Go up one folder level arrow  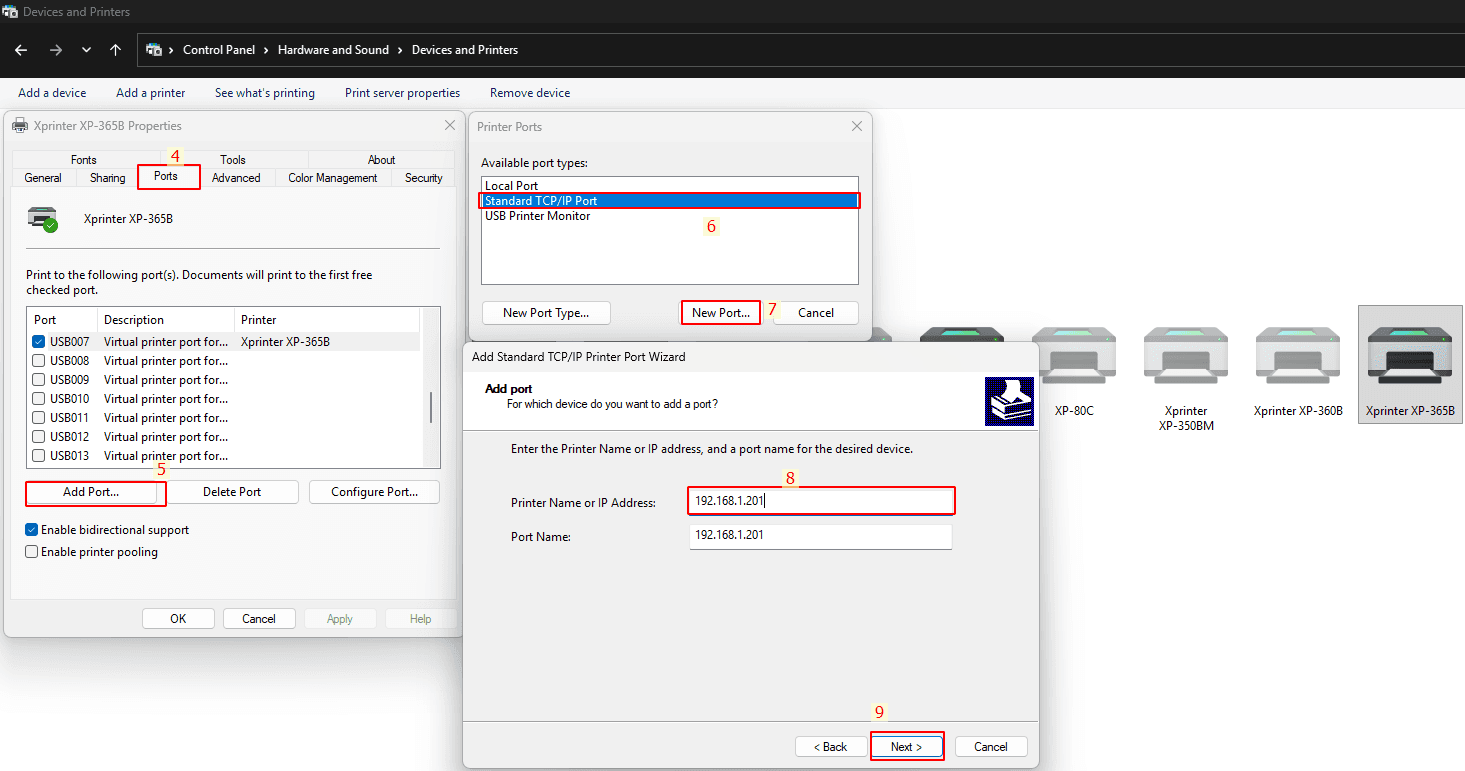[116, 50]
